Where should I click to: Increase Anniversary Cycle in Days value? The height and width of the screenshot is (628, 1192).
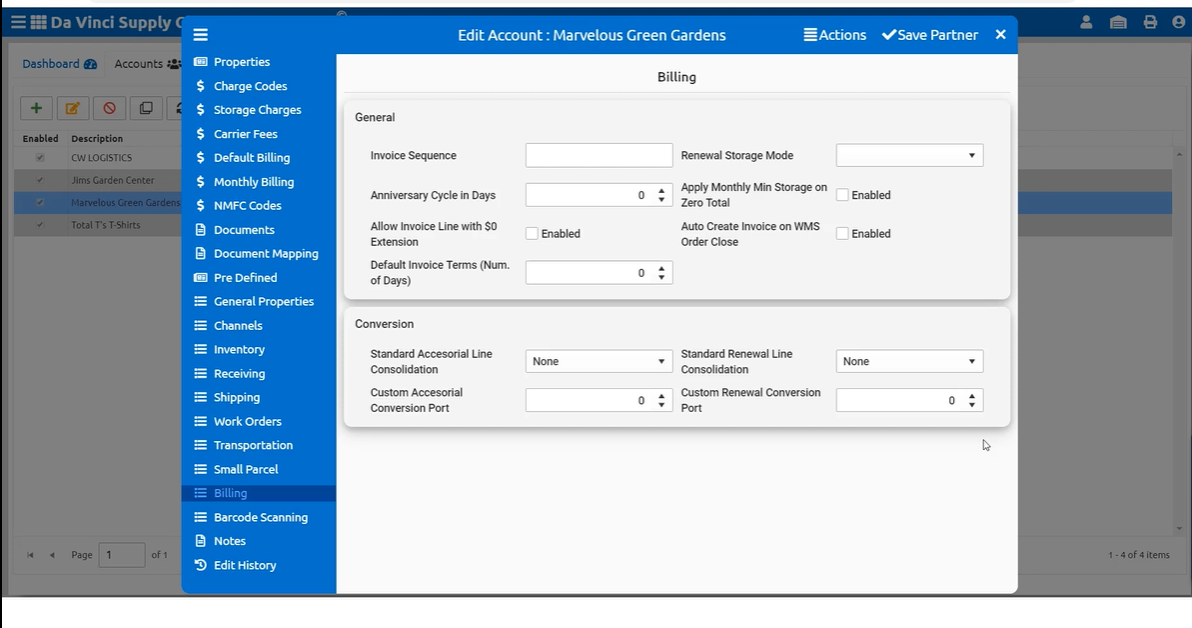pyautogui.click(x=662, y=191)
